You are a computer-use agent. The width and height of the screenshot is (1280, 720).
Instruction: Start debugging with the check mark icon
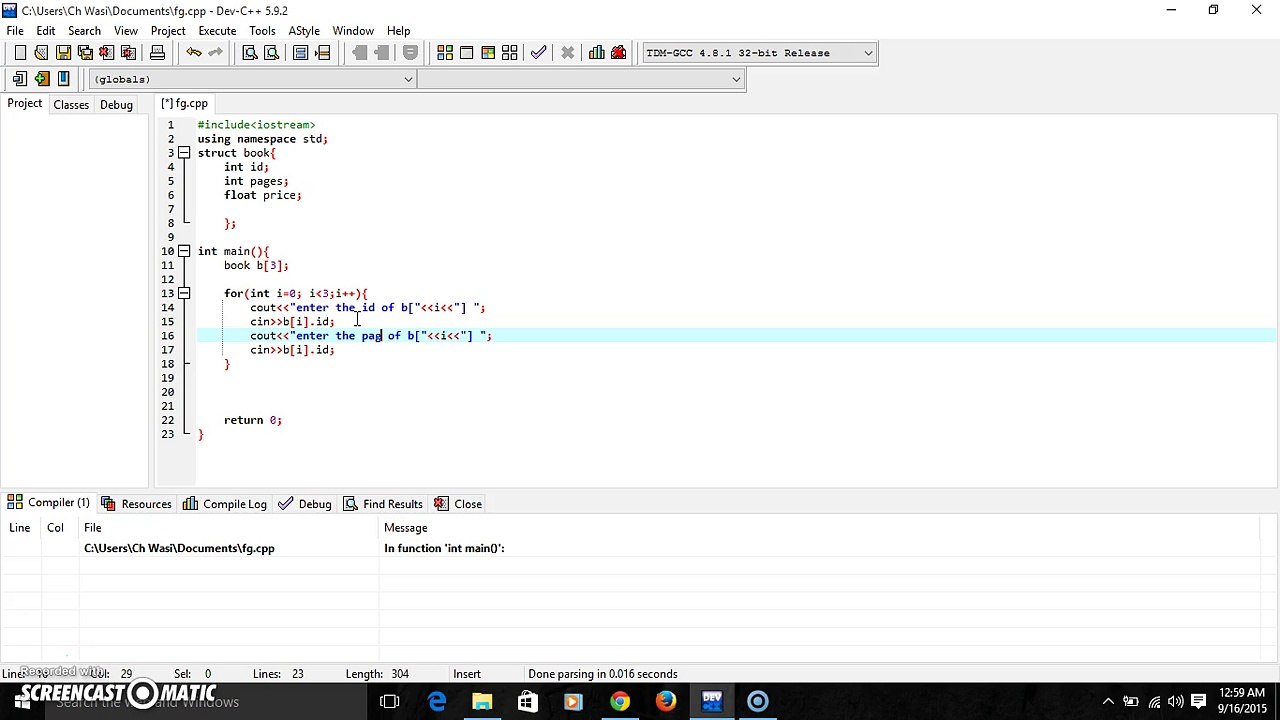539,53
